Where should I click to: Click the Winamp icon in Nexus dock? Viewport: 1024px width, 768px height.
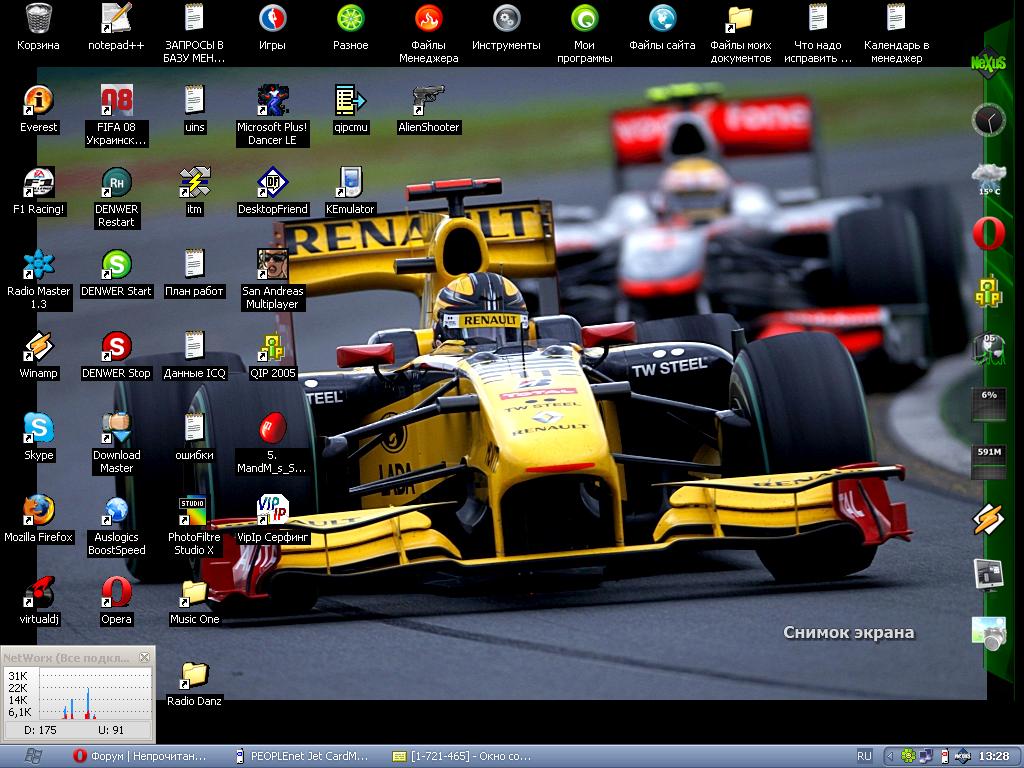[x=988, y=519]
